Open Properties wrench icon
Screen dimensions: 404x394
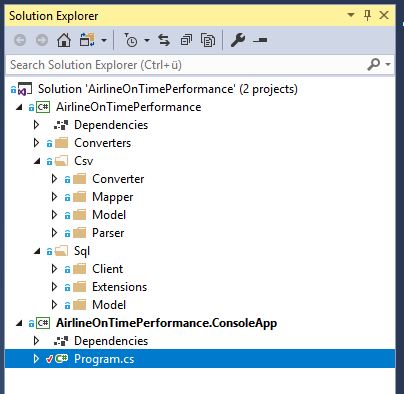[x=238, y=40]
